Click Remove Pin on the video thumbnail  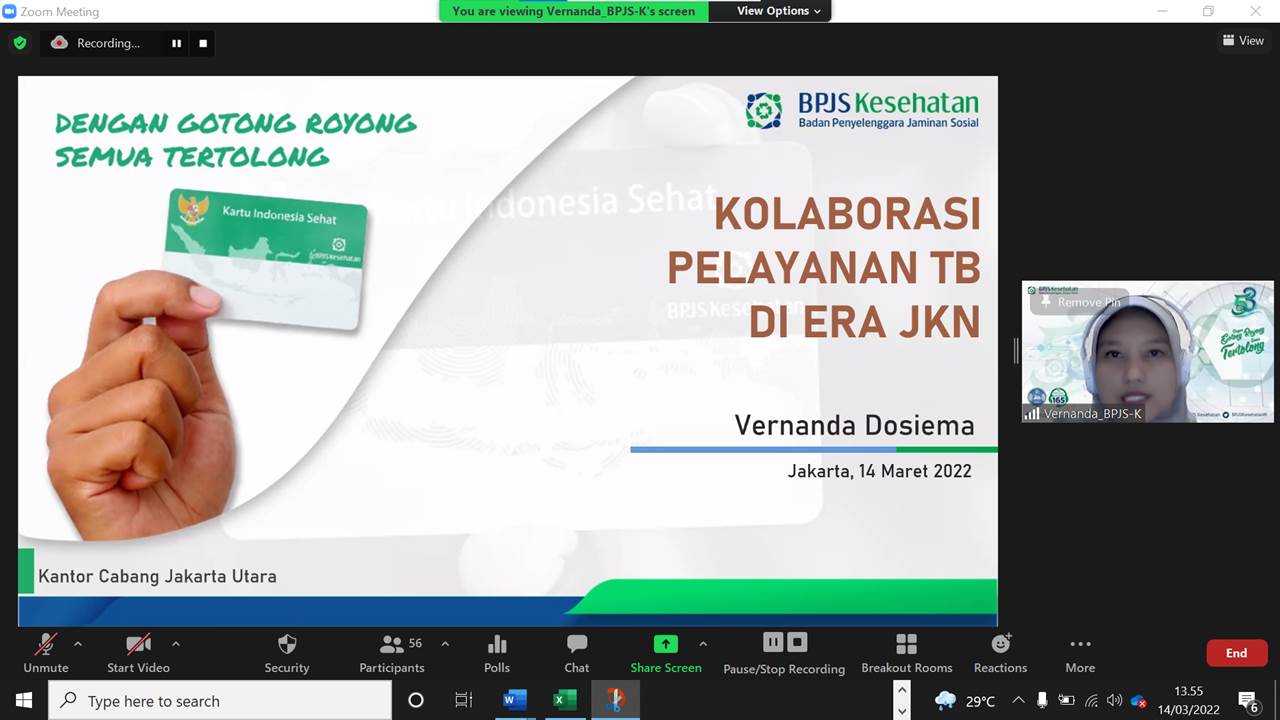click(x=1081, y=302)
